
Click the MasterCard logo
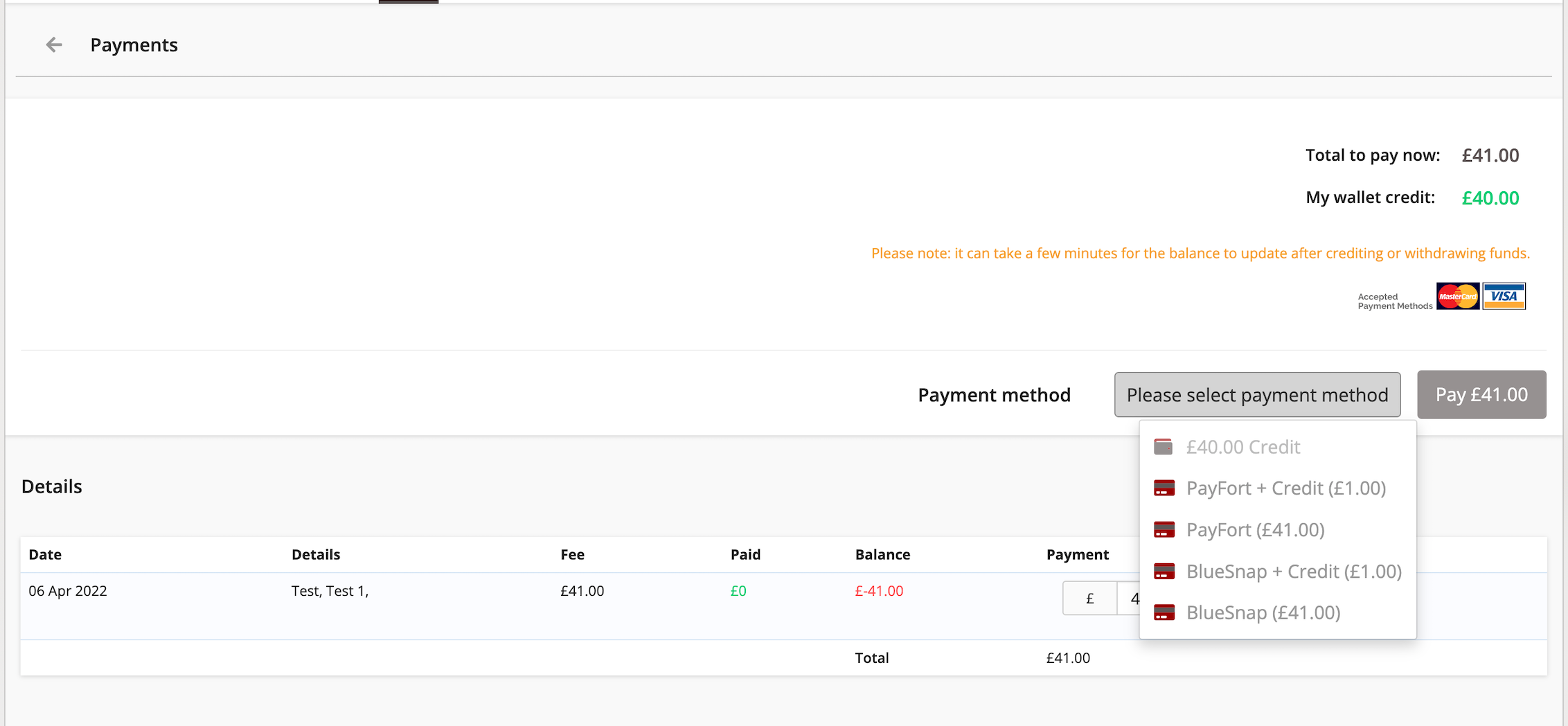pos(1457,296)
